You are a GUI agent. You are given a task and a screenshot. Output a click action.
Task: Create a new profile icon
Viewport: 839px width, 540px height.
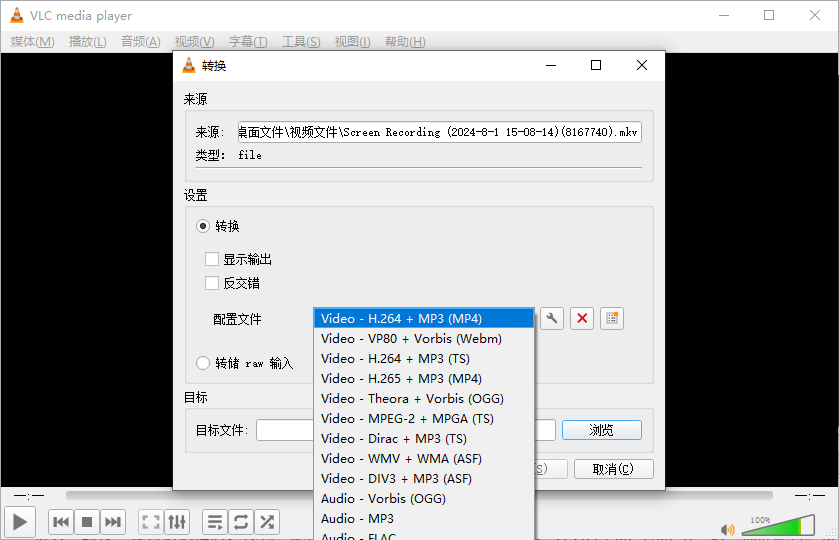612,318
